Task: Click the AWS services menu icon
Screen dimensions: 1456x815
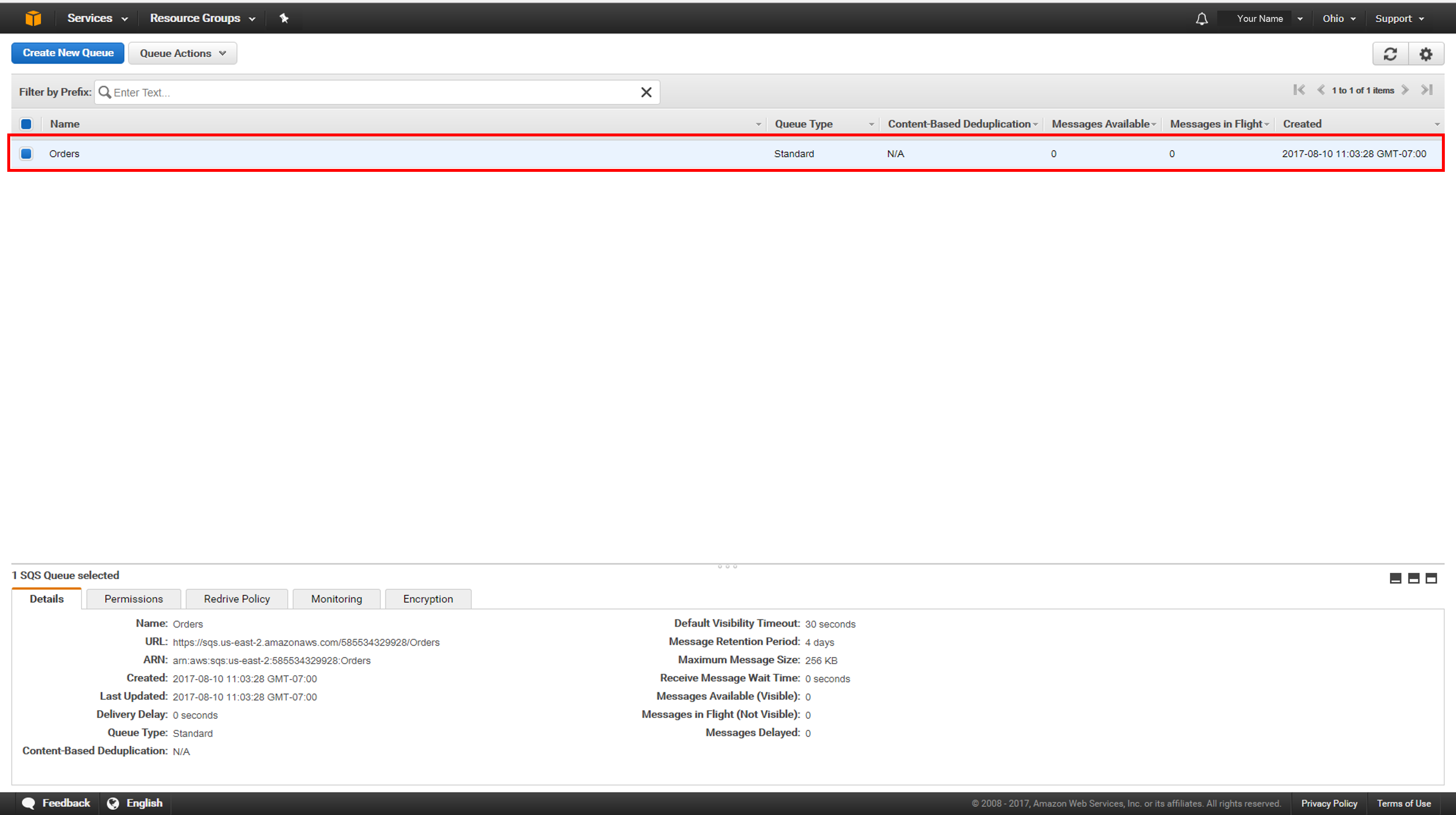Action: [x=31, y=17]
